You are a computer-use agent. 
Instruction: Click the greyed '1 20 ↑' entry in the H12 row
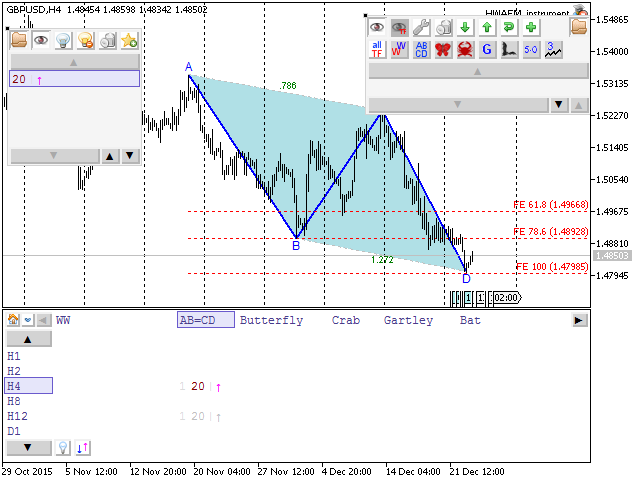tap(200, 416)
